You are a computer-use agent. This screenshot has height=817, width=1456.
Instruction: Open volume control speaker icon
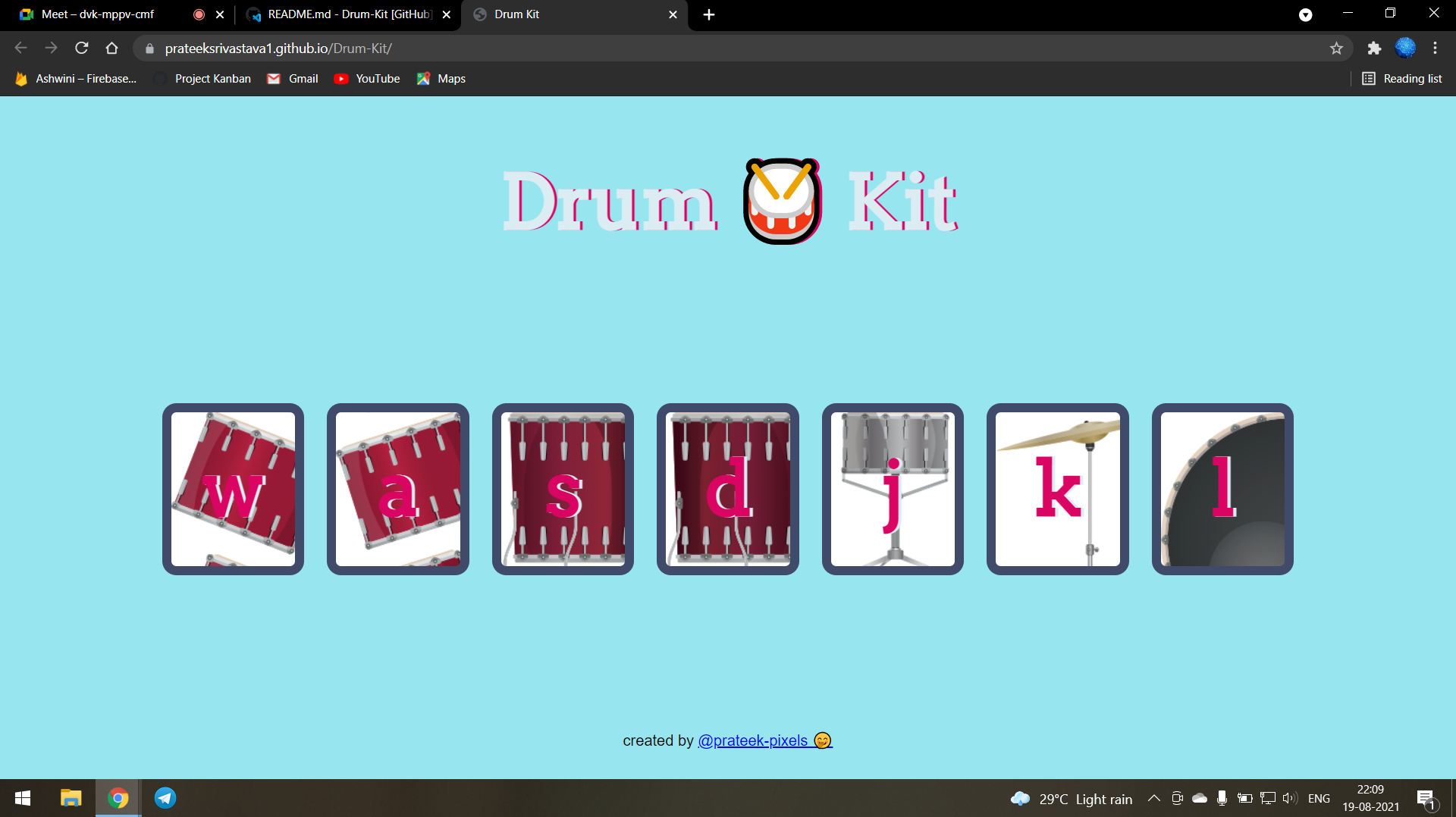(x=1290, y=798)
